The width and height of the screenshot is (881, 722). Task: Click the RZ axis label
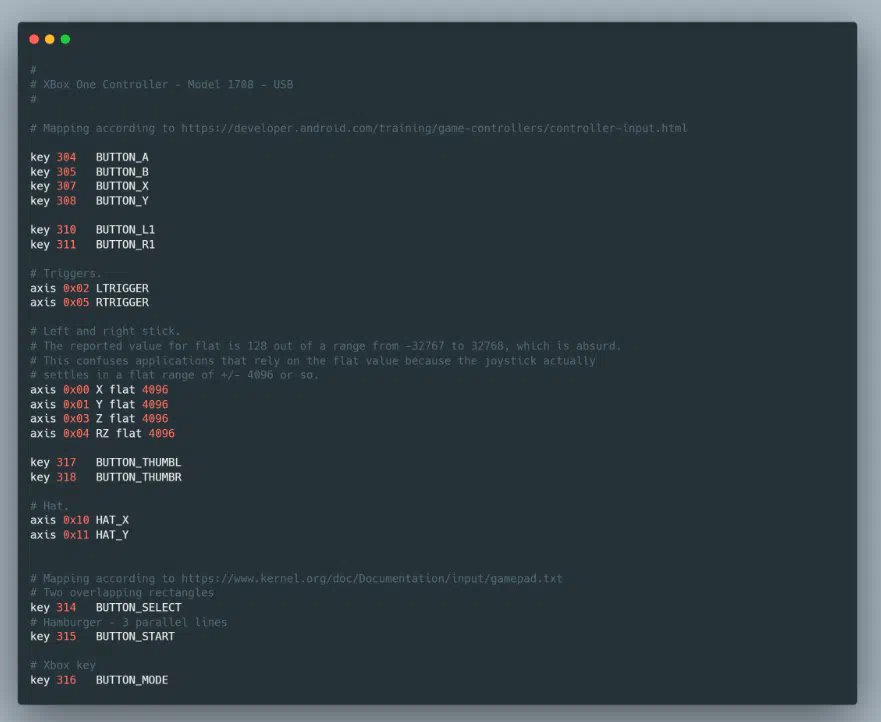[105, 433]
